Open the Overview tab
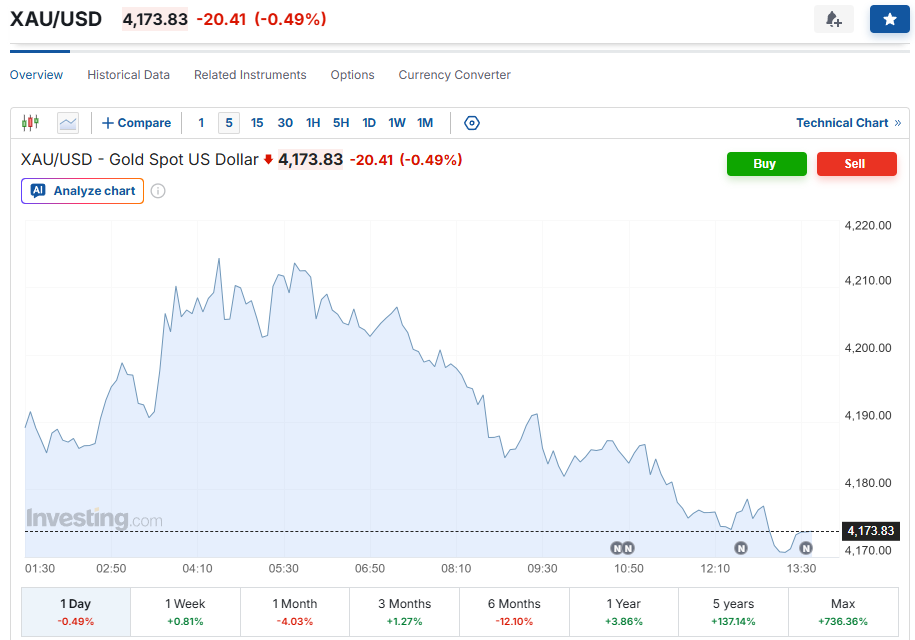Image resolution: width=915 pixels, height=640 pixels. pos(36,75)
